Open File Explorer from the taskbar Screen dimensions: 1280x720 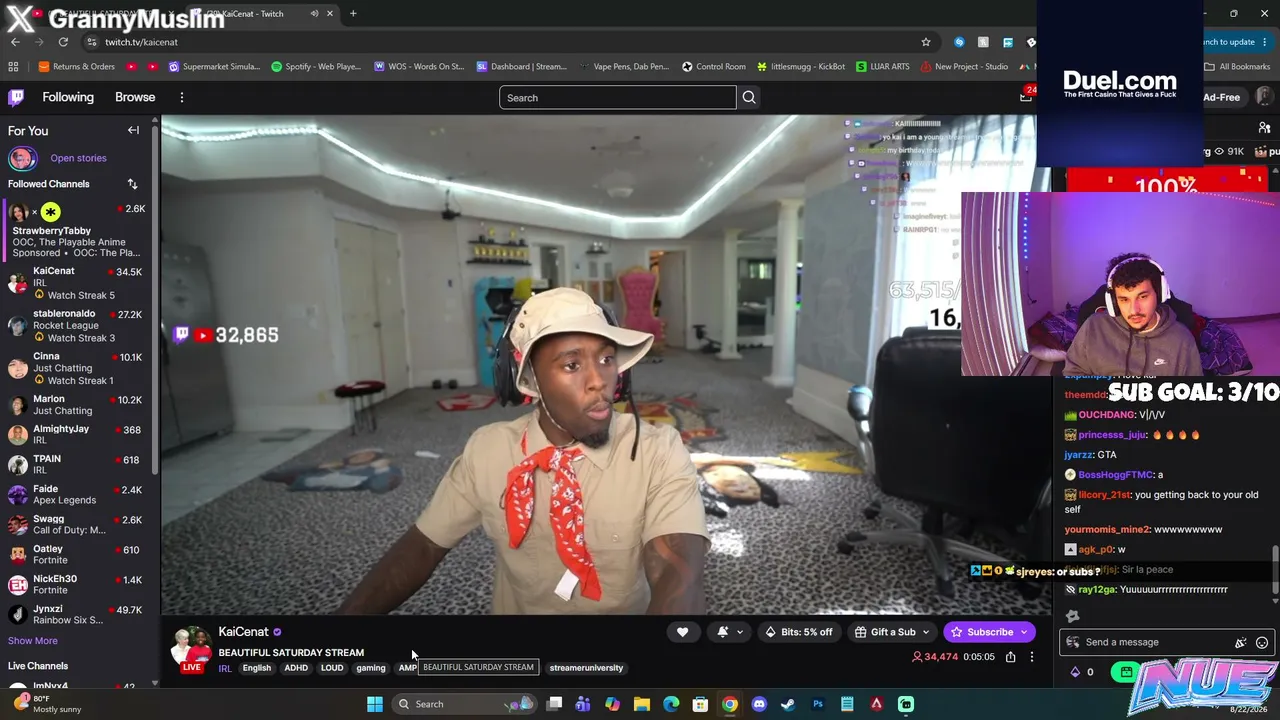tap(642, 704)
